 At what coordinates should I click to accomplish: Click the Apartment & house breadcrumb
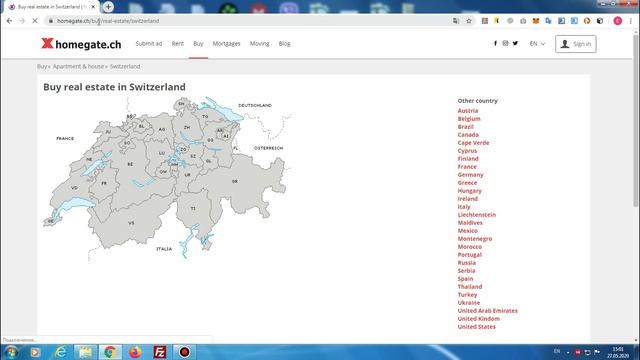pos(78,66)
